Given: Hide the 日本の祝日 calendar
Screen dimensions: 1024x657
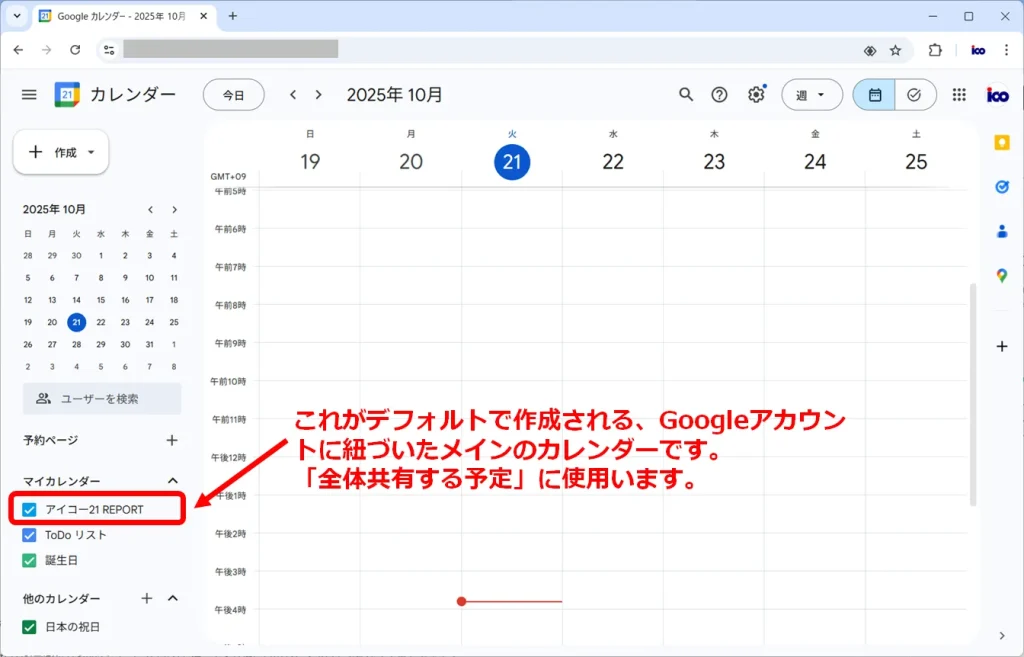Looking at the screenshot, I should [30, 627].
